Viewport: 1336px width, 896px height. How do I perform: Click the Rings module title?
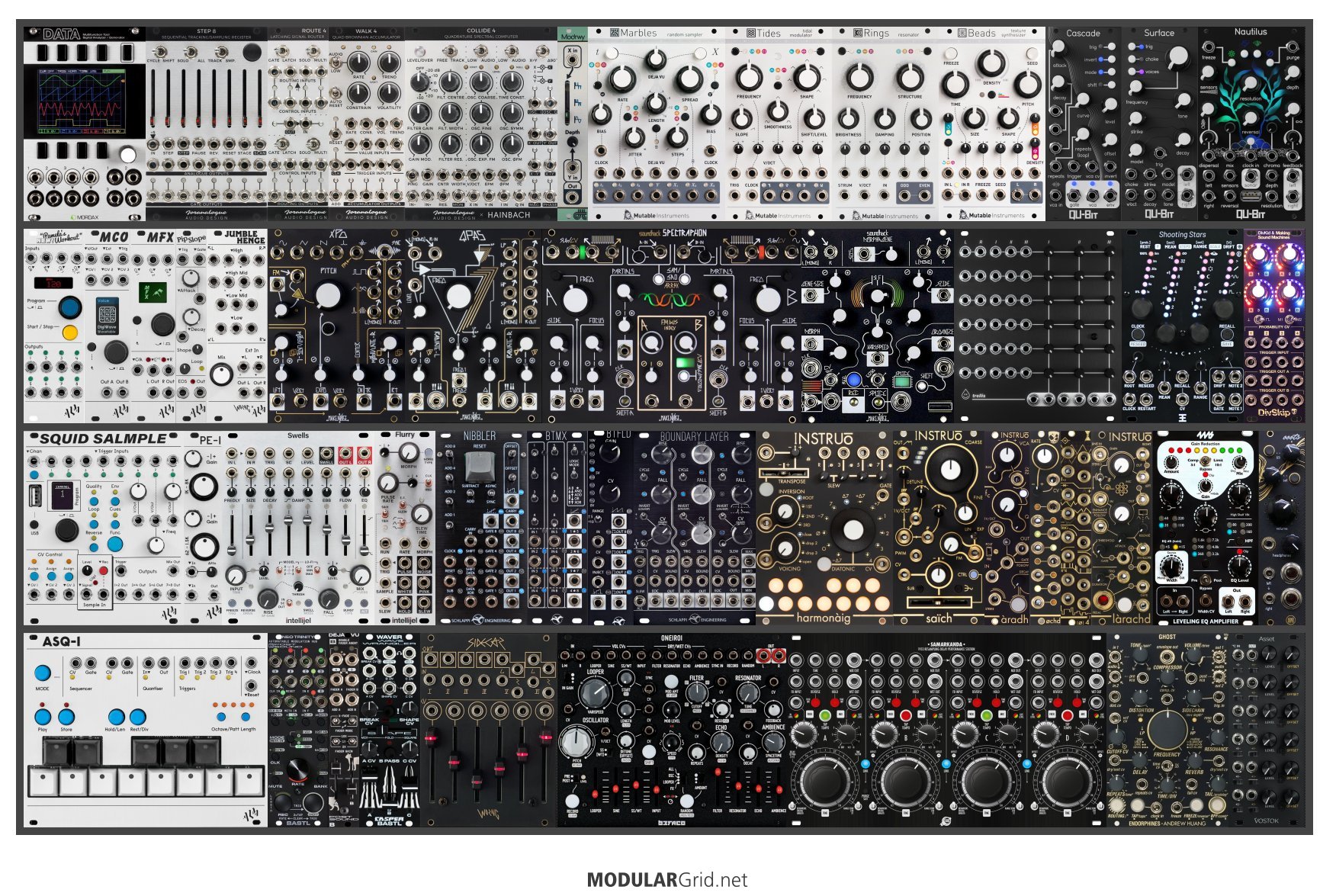click(x=876, y=34)
